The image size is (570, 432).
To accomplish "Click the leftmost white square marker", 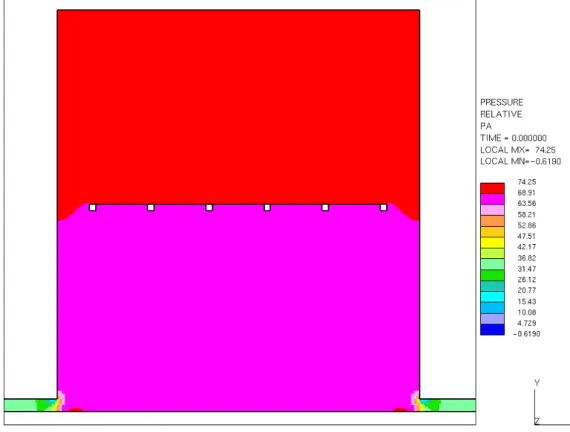I will click(x=92, y=208).
